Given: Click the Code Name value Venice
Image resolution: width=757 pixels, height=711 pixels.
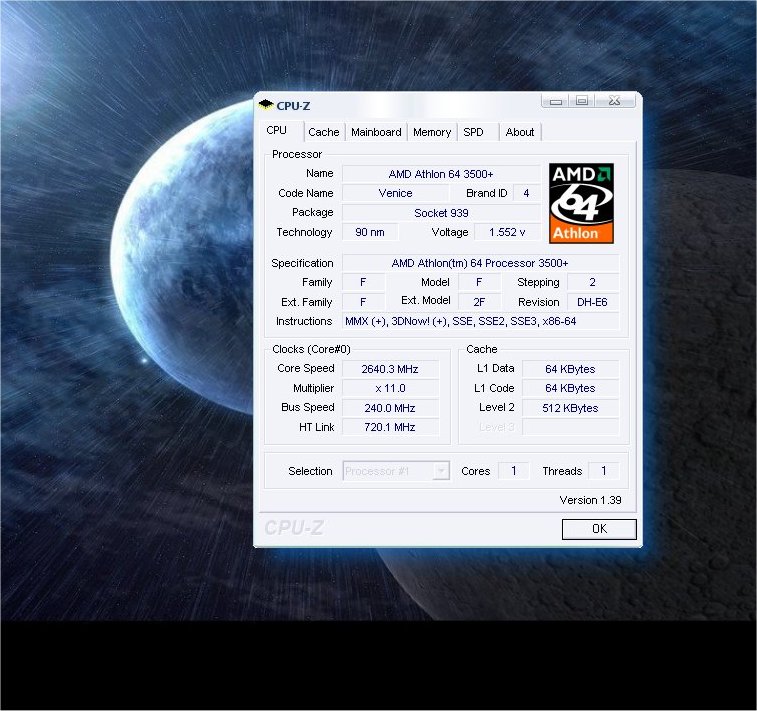Looking at the screenshot, I should [395, 193].
